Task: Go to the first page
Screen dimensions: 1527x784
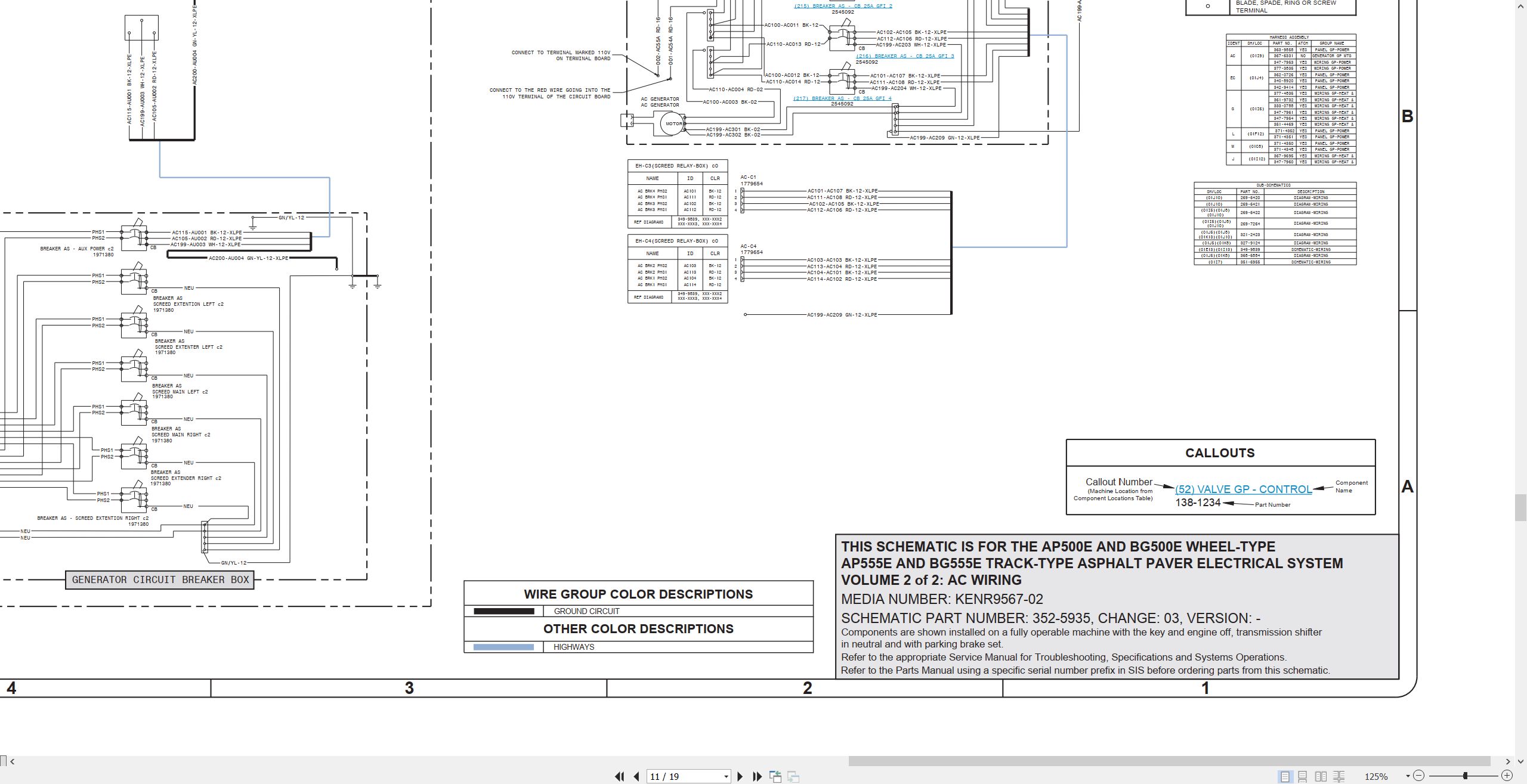Action: pos(620,776)
